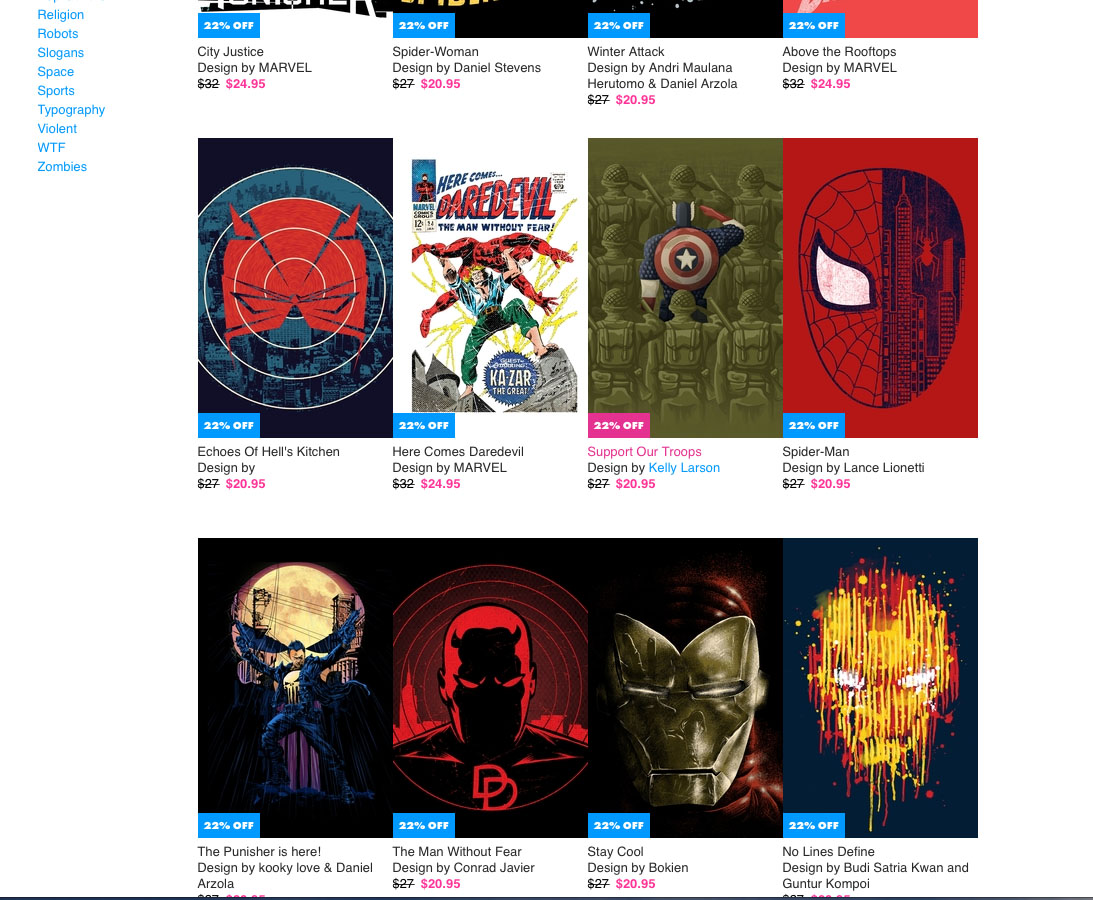Open the Stay Cool Iron Man helmet image
The height and width of the screenshot is (900, 1093).
tap(685, 687)
